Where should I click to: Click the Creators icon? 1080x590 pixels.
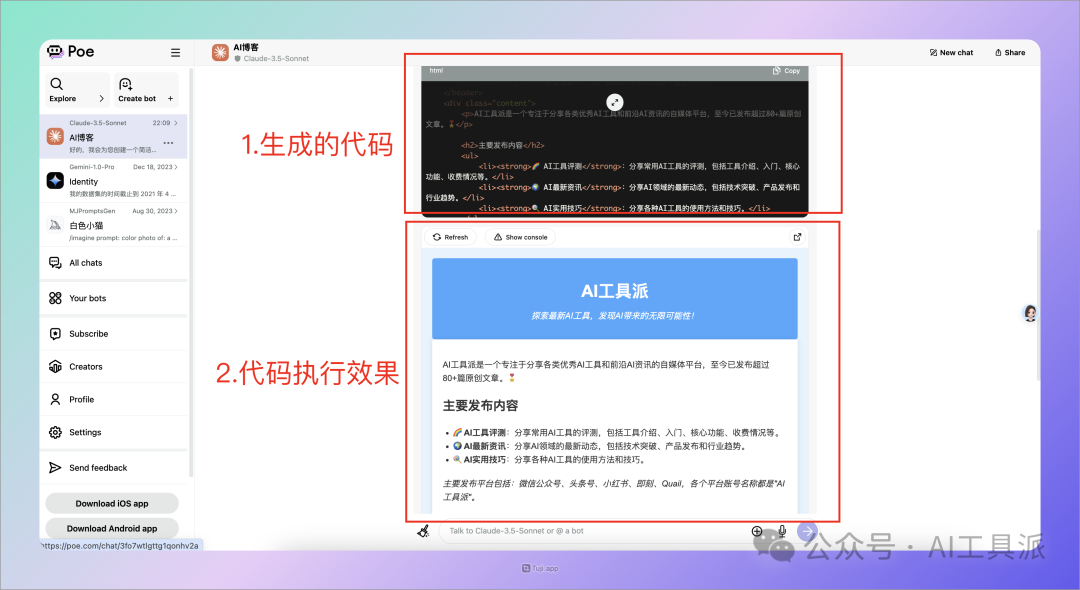pos(55,367)
